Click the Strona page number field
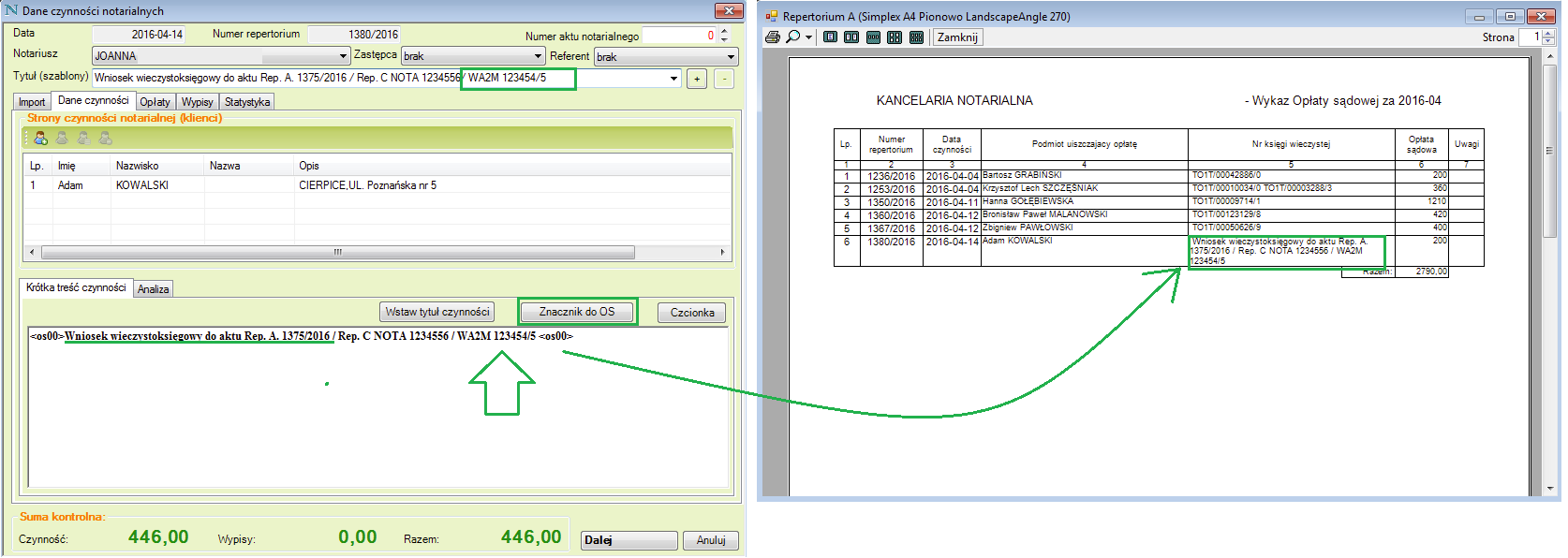1568x558 pixels. (1531, 37)
